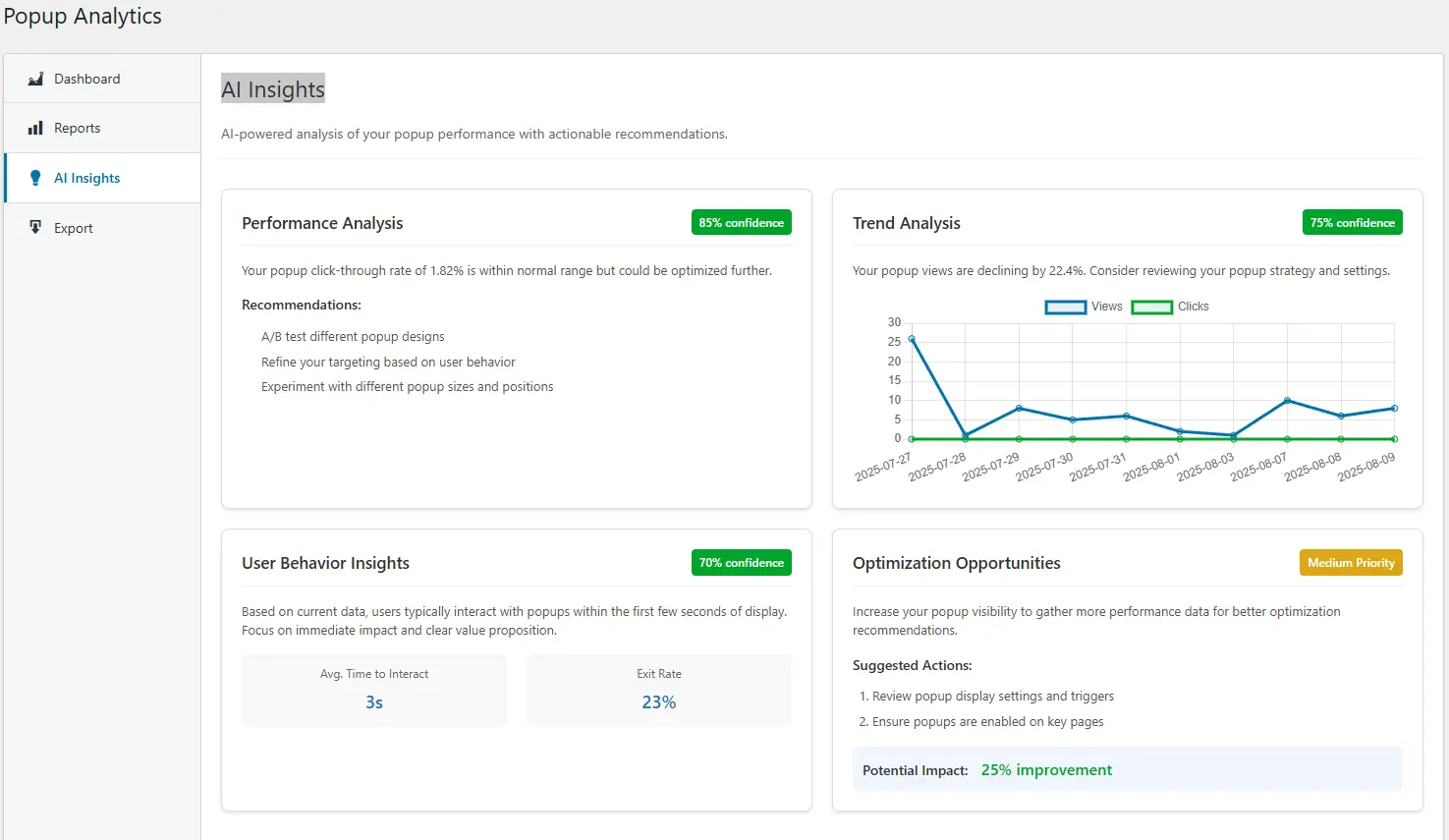This screenshot has width=1449, height=840.
Task: Click the Medium Priority badge
Action: [x=1351, y=563]
